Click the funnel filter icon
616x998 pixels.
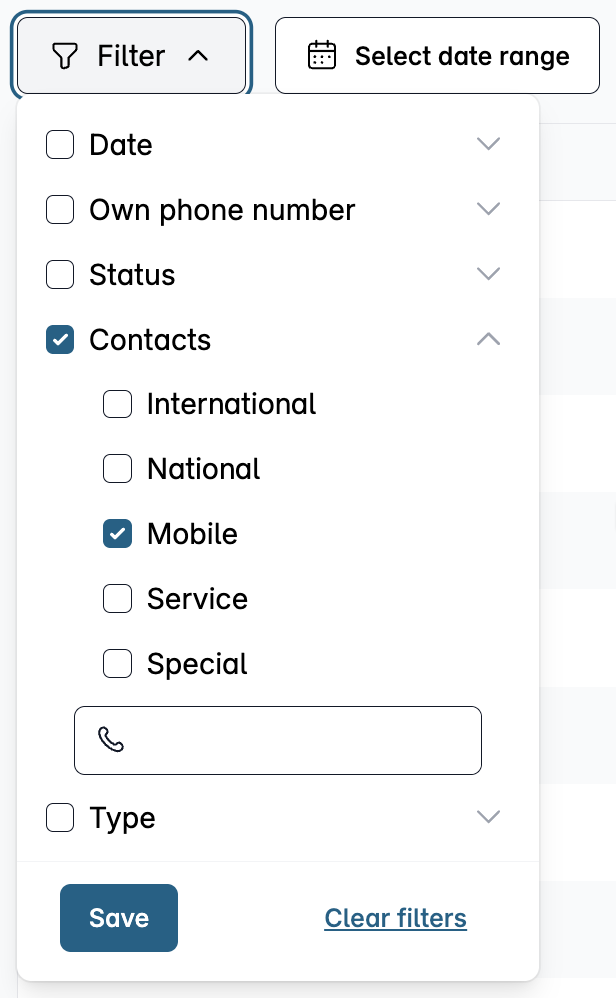click(x=64, y=56)
